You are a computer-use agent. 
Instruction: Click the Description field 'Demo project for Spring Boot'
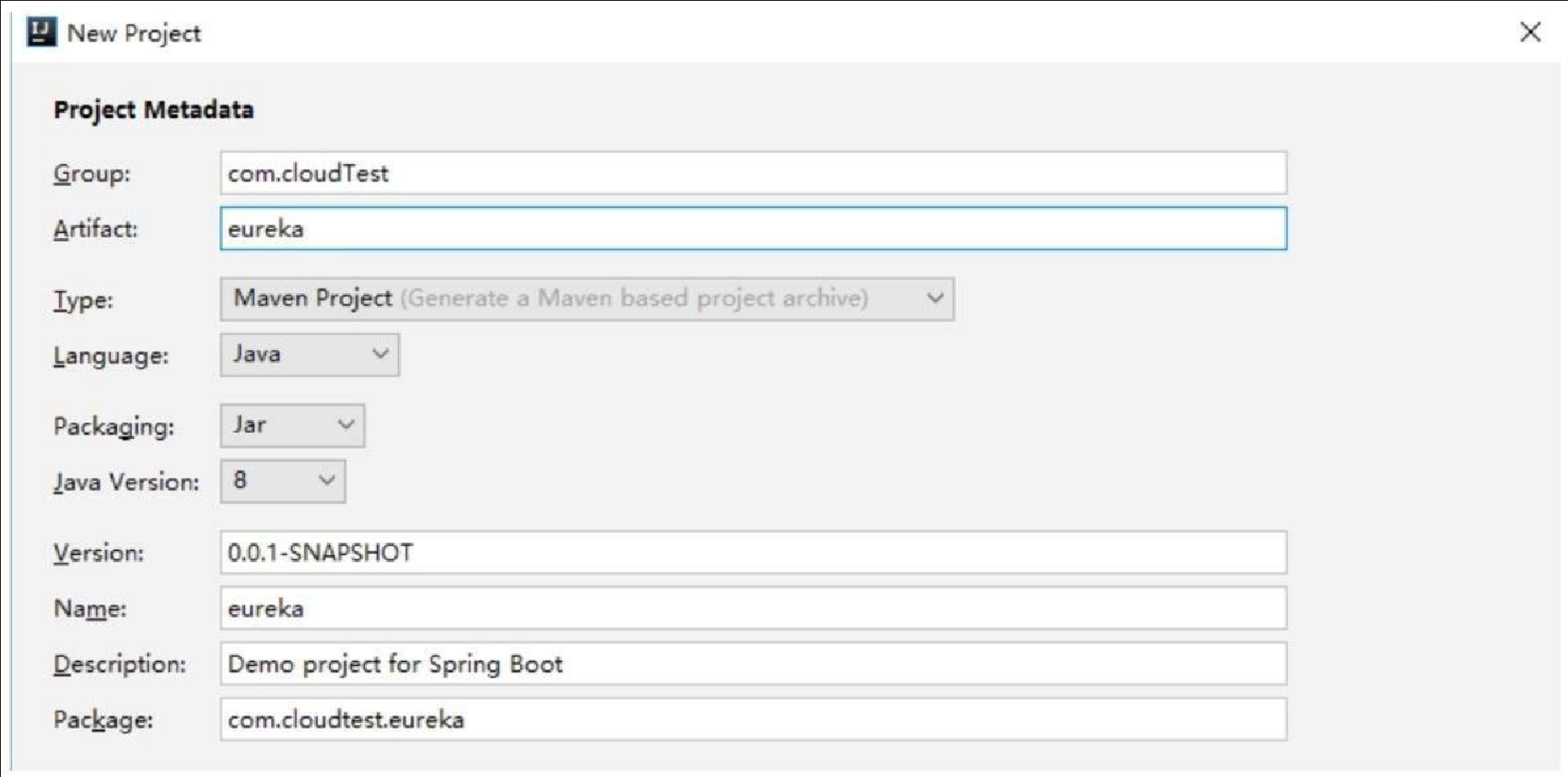(753, 663)
